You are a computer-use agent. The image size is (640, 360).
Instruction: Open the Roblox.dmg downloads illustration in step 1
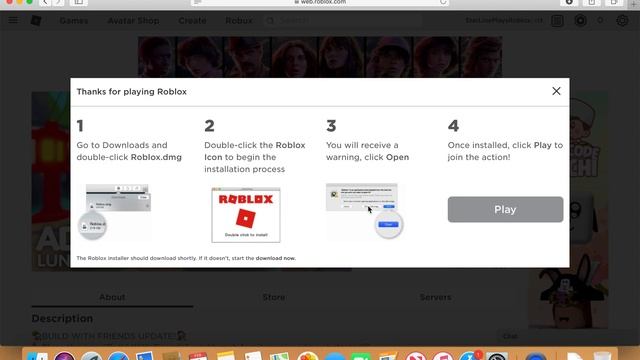tap(114, 211)
